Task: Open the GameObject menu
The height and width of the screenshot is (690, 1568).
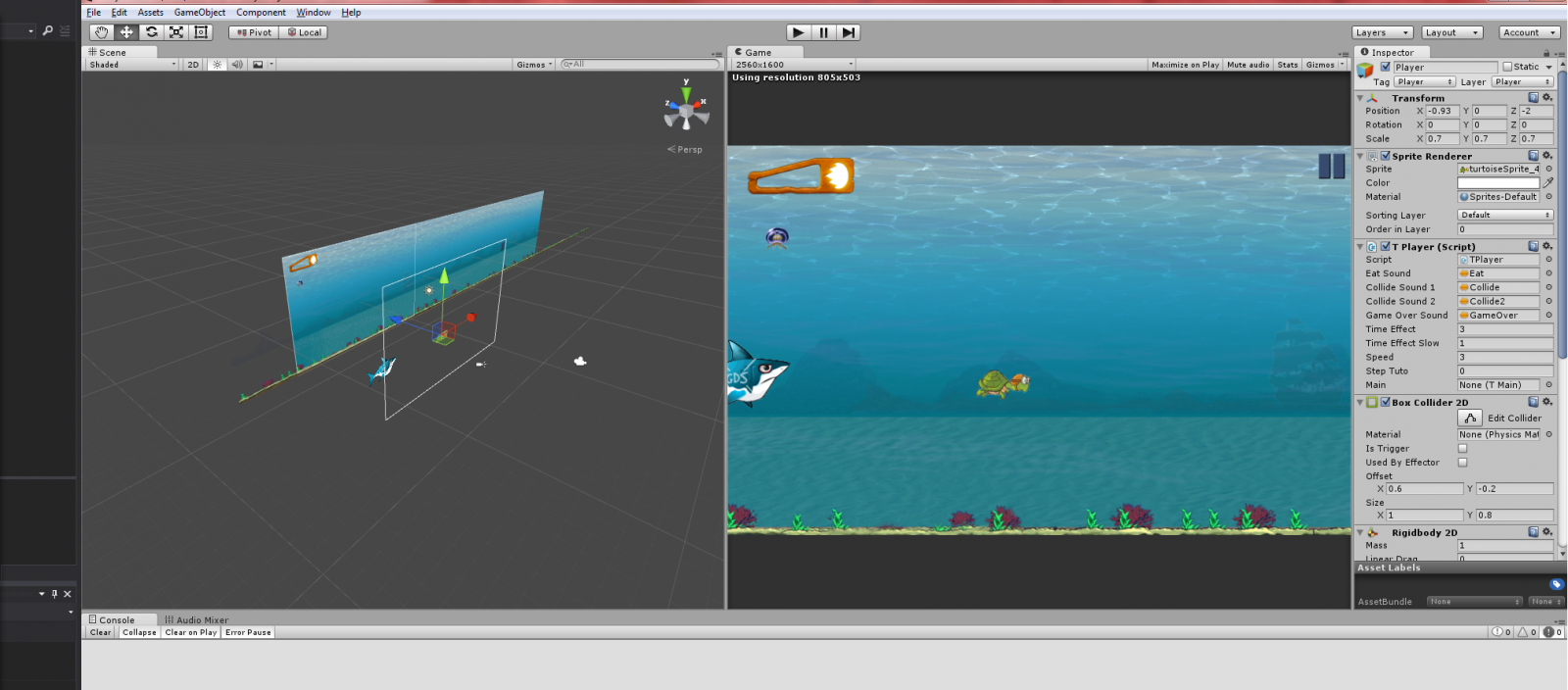Action: click(200, 13)
